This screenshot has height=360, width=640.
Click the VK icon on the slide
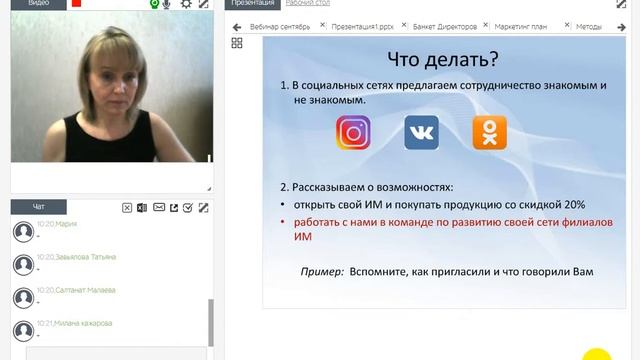click(422, 133)
